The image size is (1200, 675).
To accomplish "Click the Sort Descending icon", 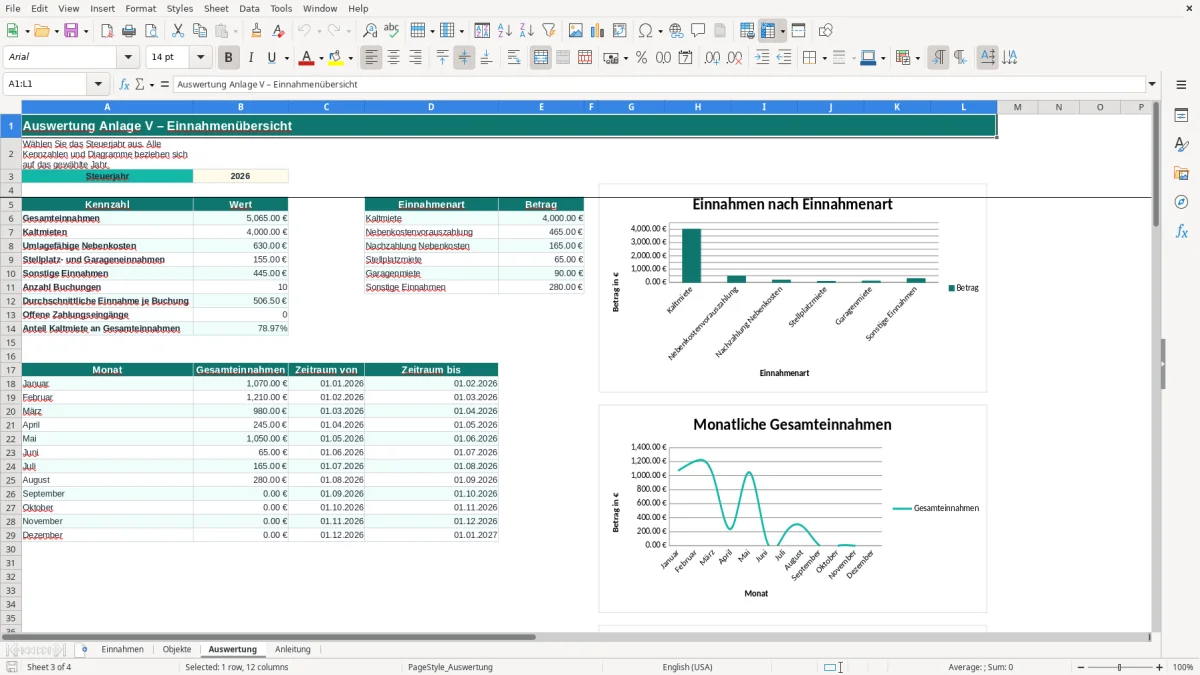I will (x=526, y=31).
